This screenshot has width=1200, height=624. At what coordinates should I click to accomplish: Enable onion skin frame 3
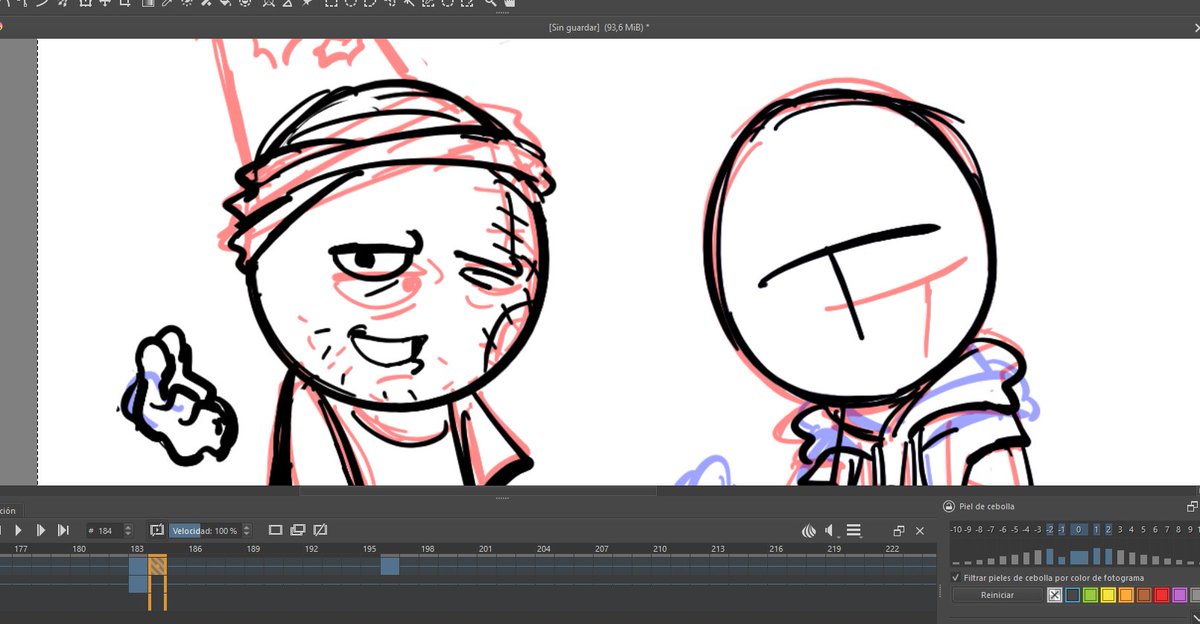pyautogui.click(x=1121, y=529)
